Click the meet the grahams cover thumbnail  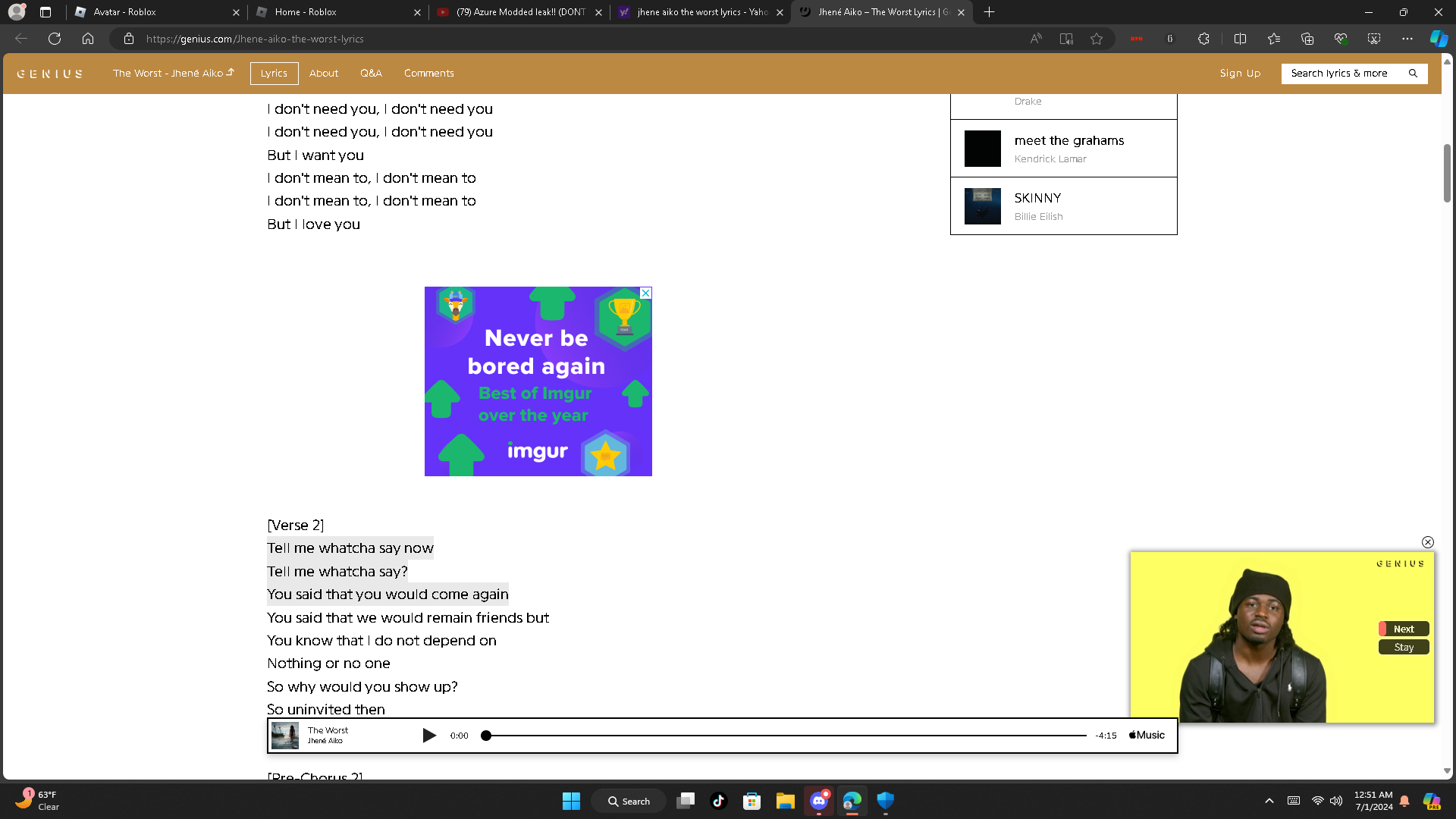point(983,149)
